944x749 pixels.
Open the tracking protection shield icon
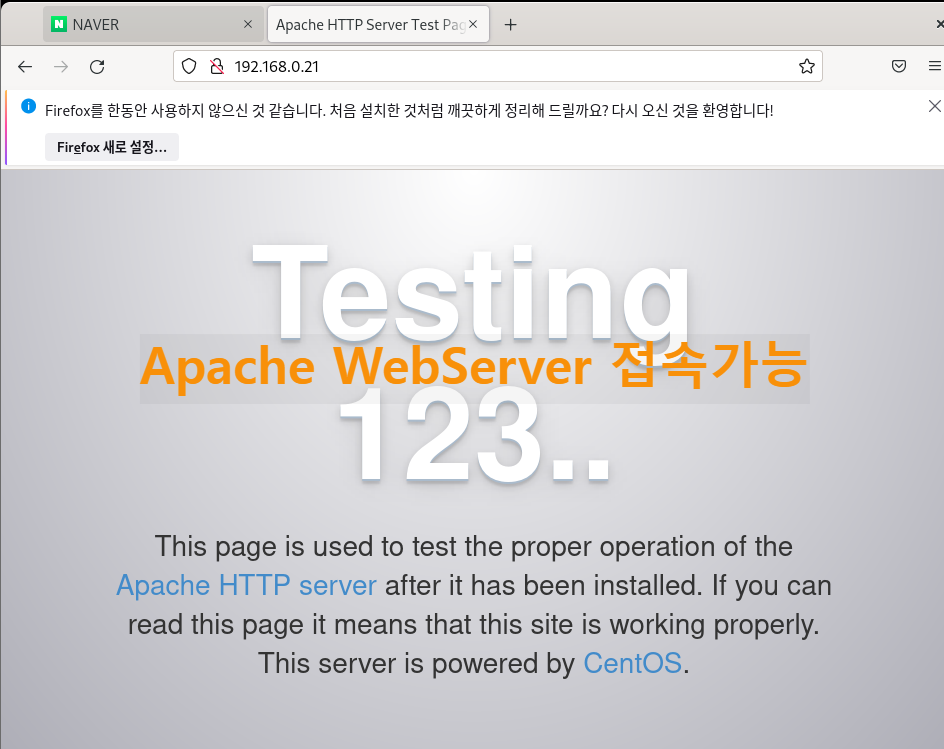pos(189,66)
